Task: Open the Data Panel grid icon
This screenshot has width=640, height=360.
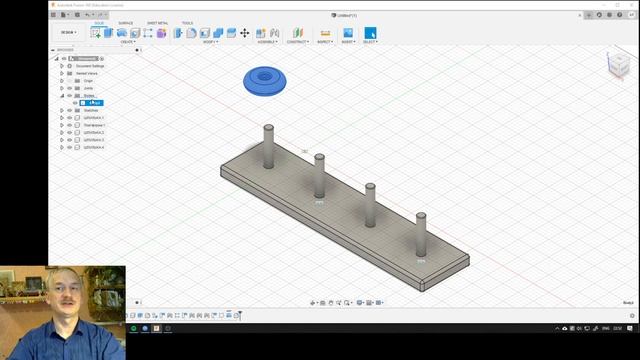Action: (53, 15)
